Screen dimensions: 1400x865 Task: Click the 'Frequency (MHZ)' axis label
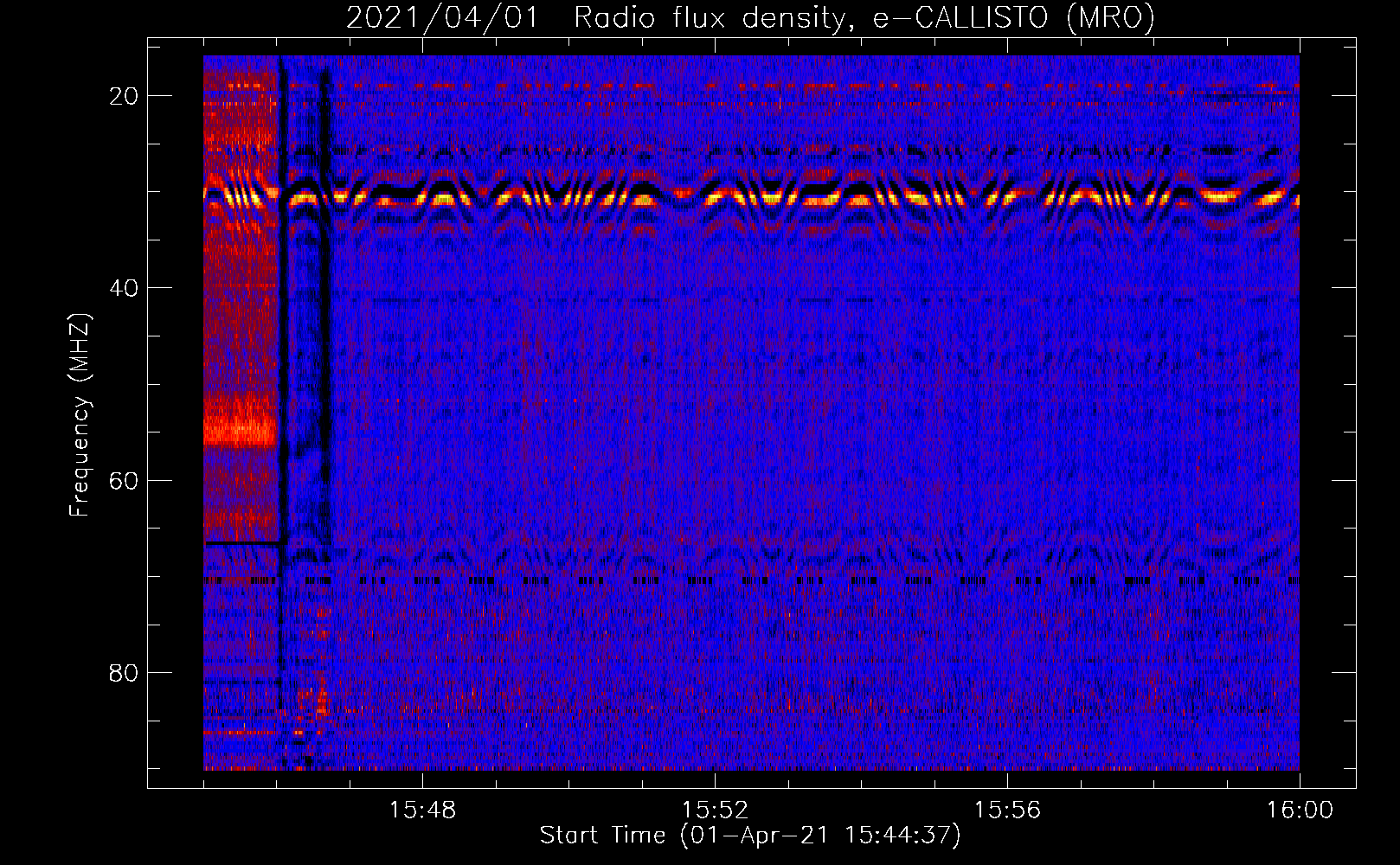click(80, 415)
